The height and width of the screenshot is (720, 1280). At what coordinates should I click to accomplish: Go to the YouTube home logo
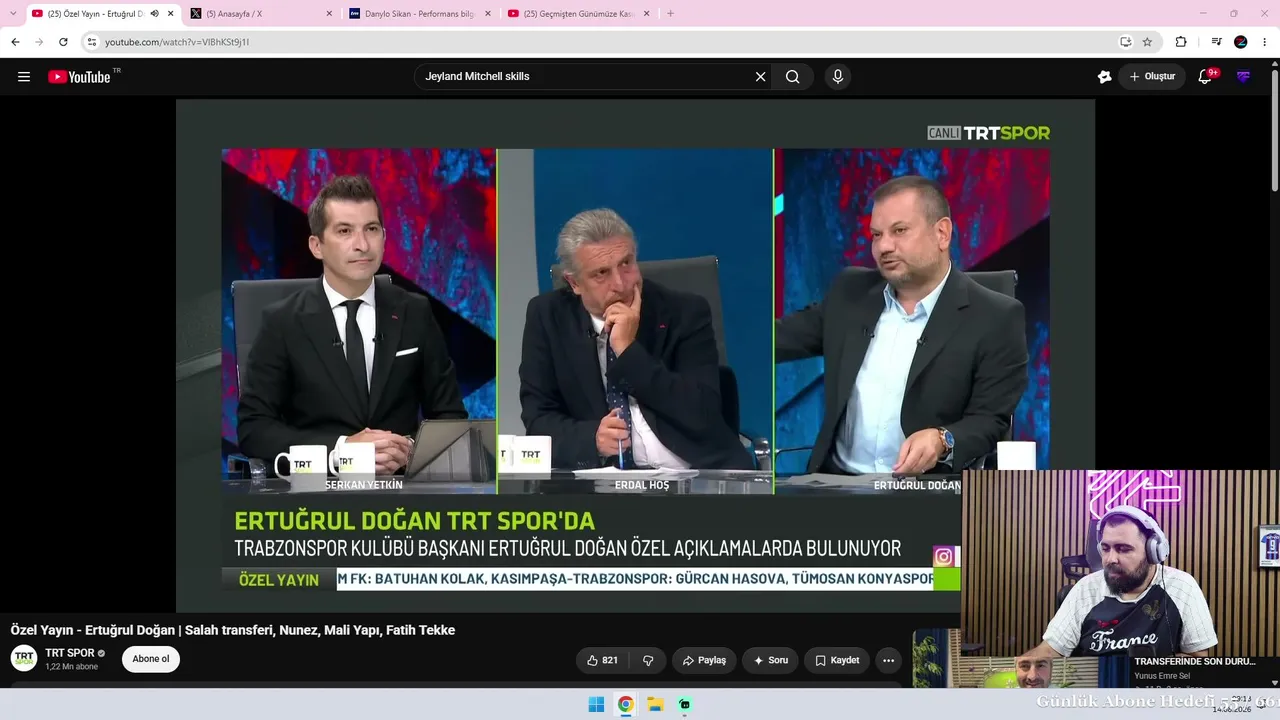pos(79,77)
